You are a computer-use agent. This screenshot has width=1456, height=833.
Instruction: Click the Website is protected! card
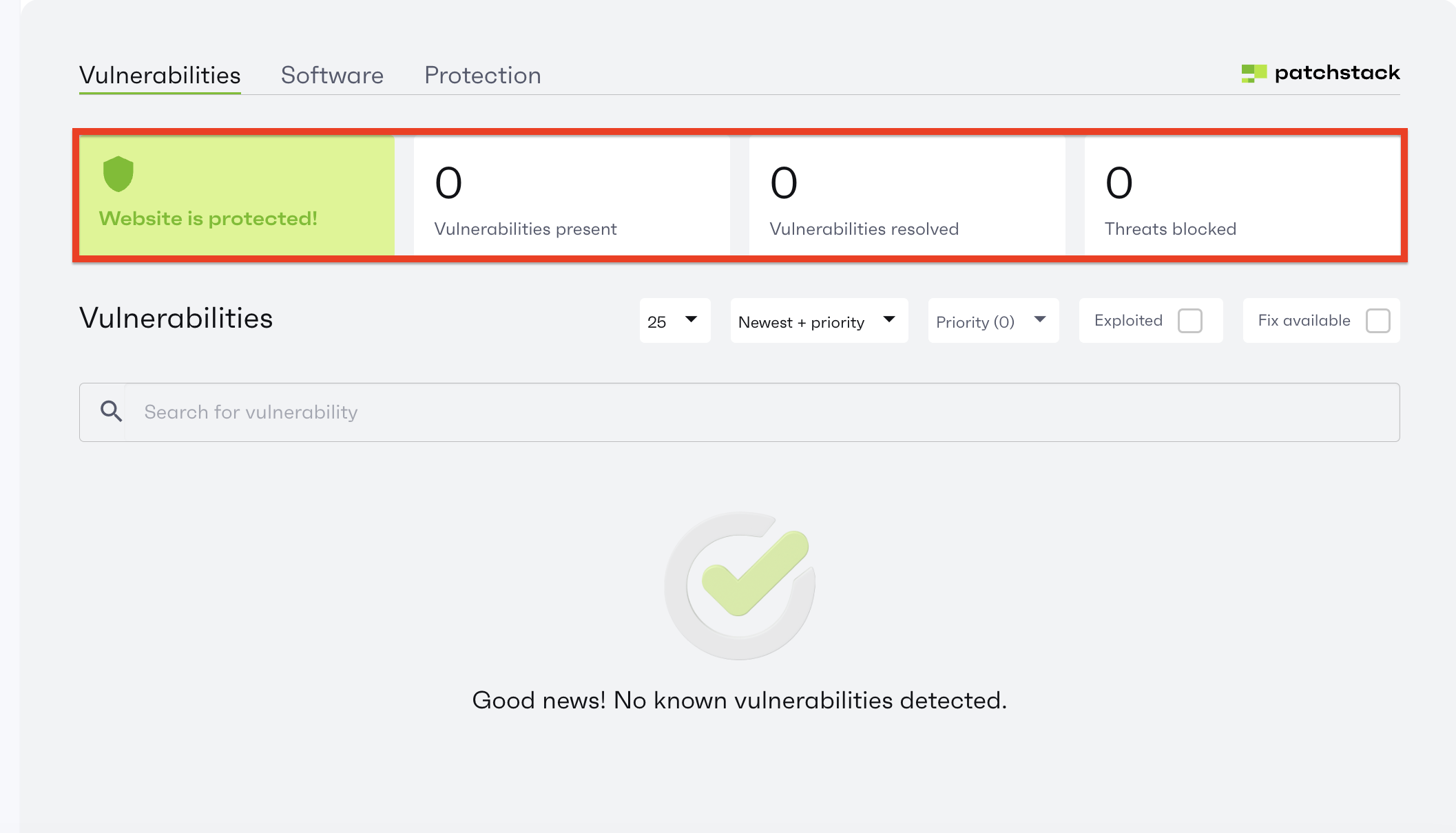point(237,196)
